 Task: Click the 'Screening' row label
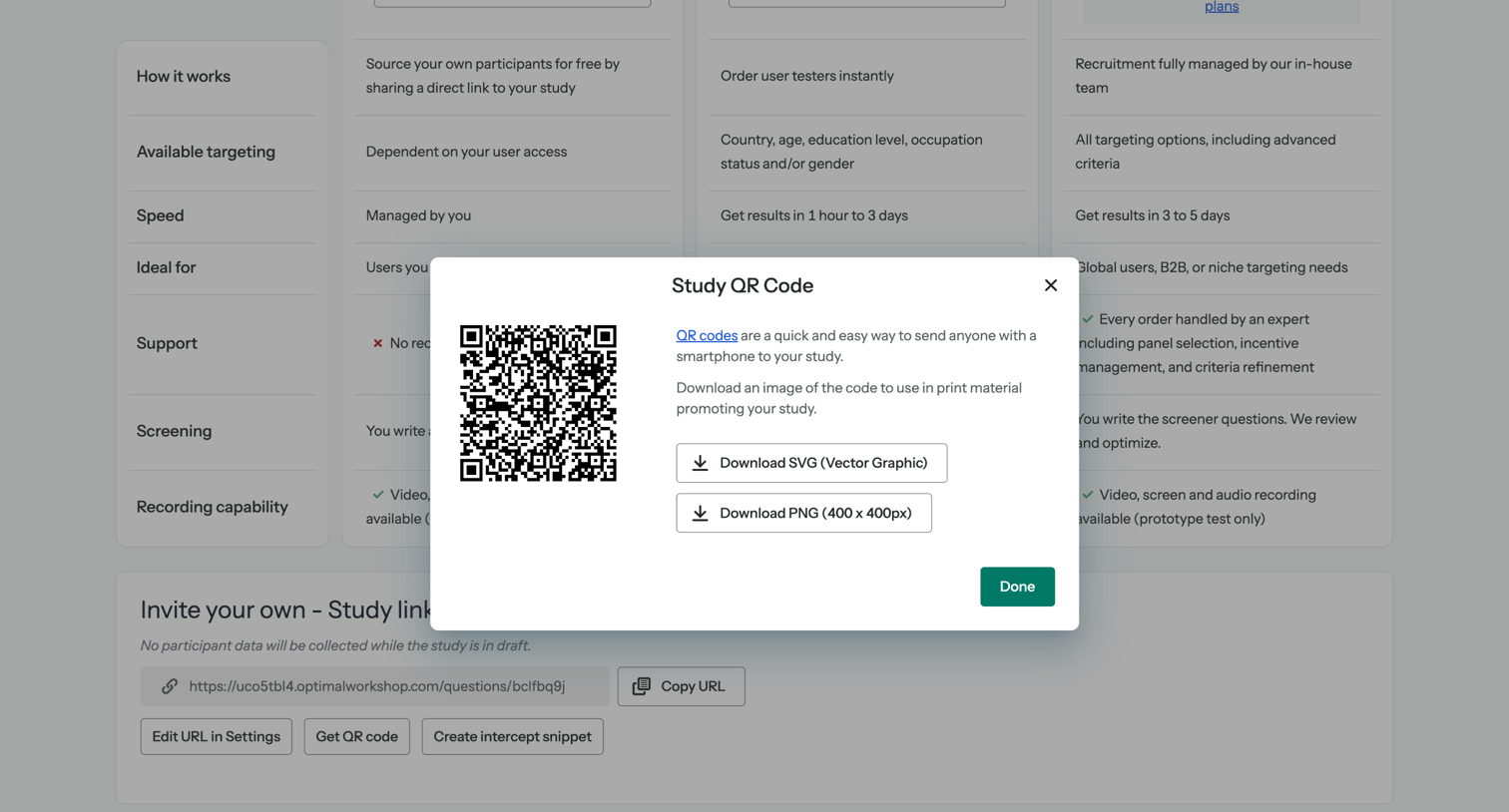coord(174,431)
